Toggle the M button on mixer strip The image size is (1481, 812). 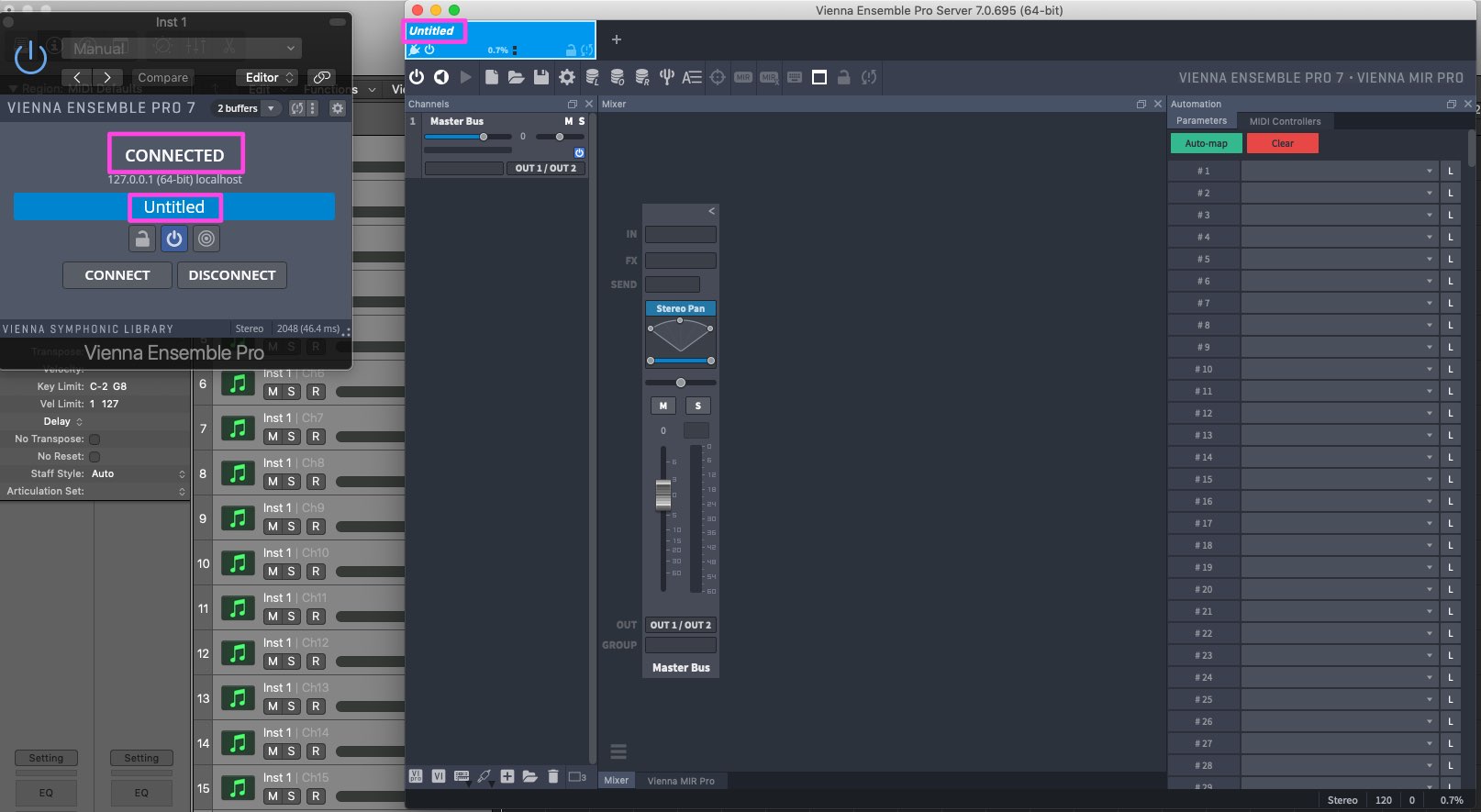(x=663, y=406)
